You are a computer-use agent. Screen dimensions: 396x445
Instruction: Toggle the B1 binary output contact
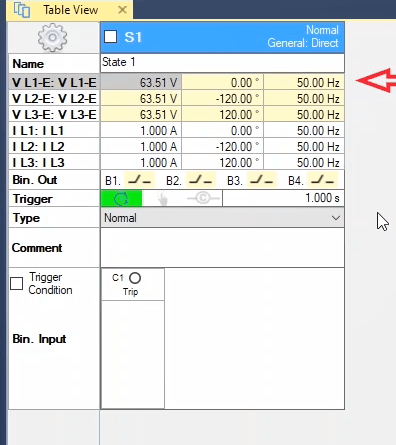[x=140, y=180]
